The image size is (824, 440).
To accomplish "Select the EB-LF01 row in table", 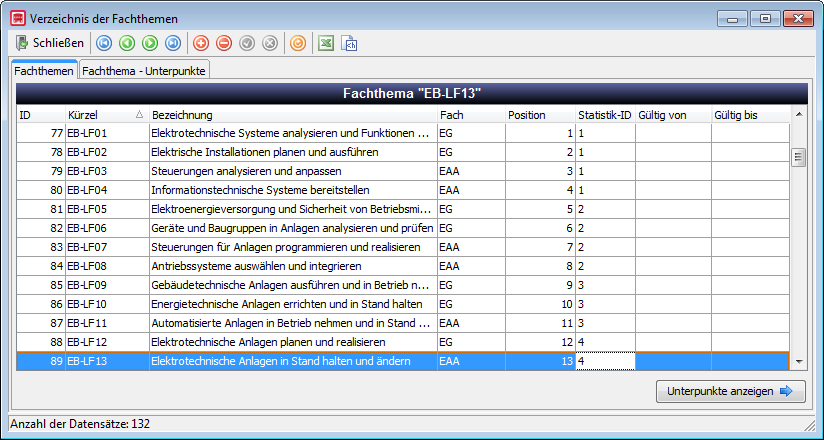I will (403, 134).
